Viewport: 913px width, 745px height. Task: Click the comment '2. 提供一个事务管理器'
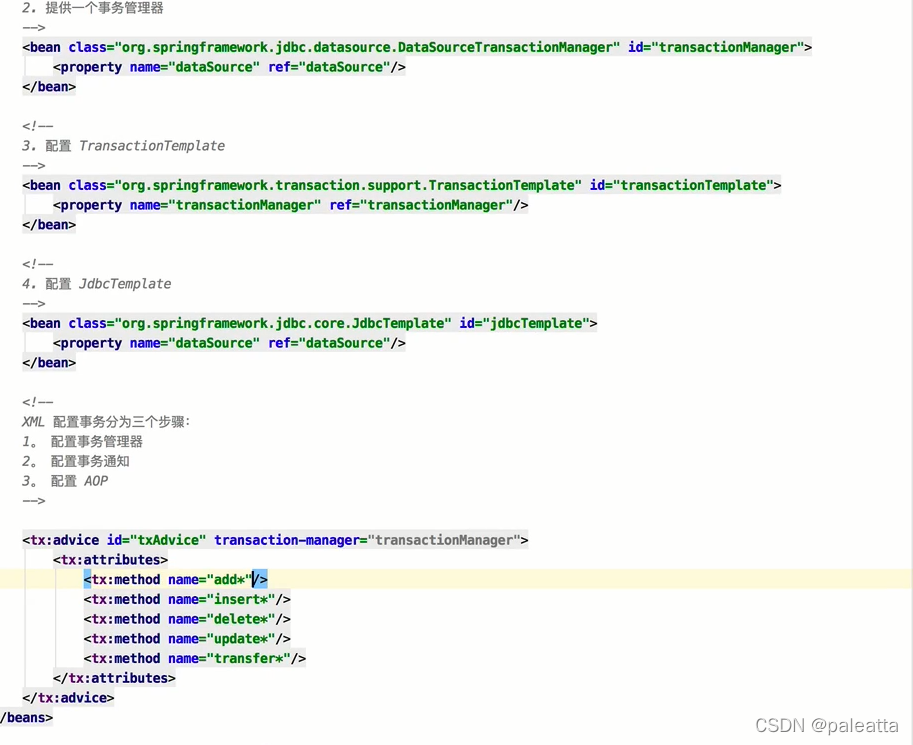click(93, 8)
